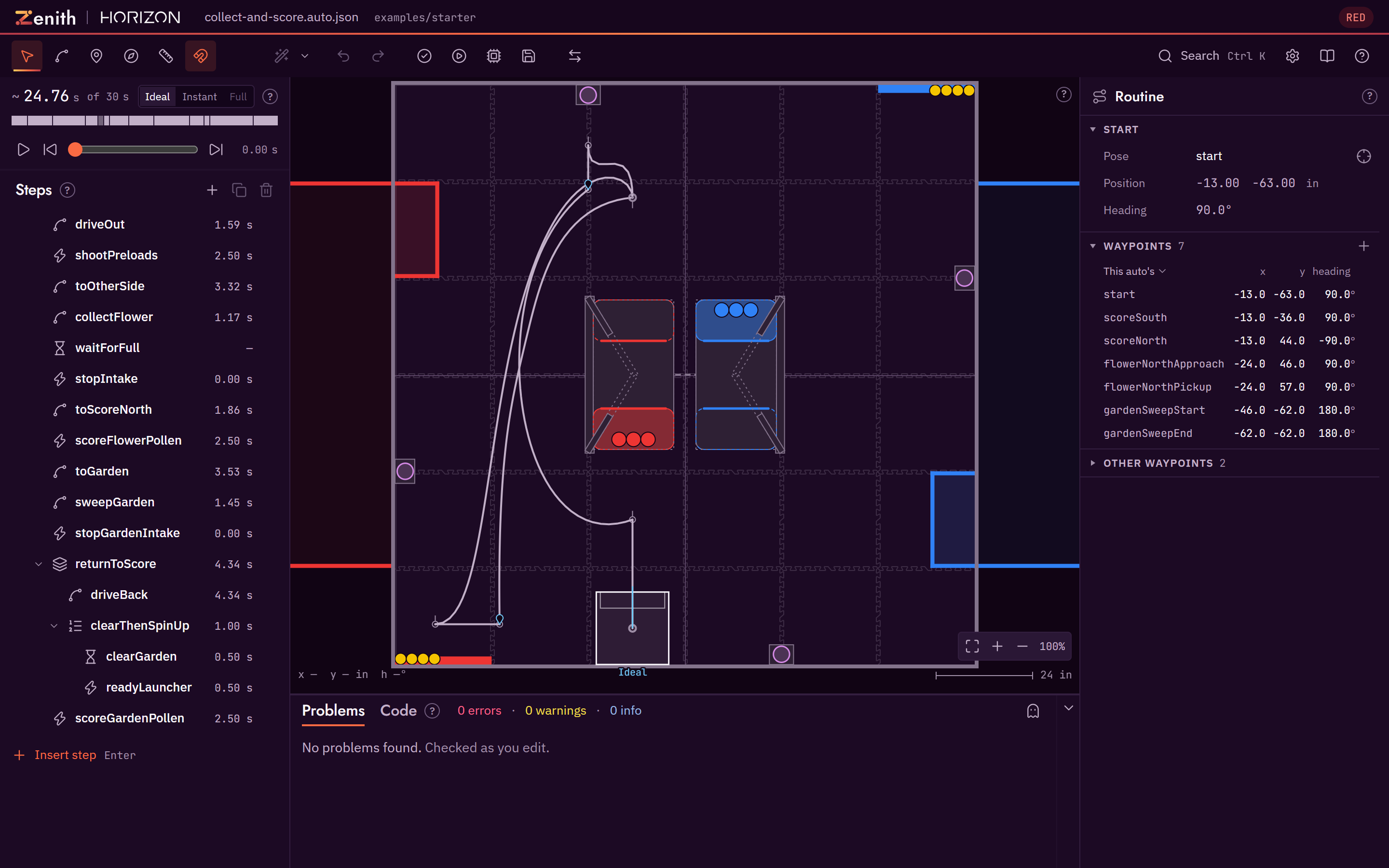Image resolution: width=1389 pixels, height=868 pixels.
Task: Click the magic wand auto tool
Action: 282,55
